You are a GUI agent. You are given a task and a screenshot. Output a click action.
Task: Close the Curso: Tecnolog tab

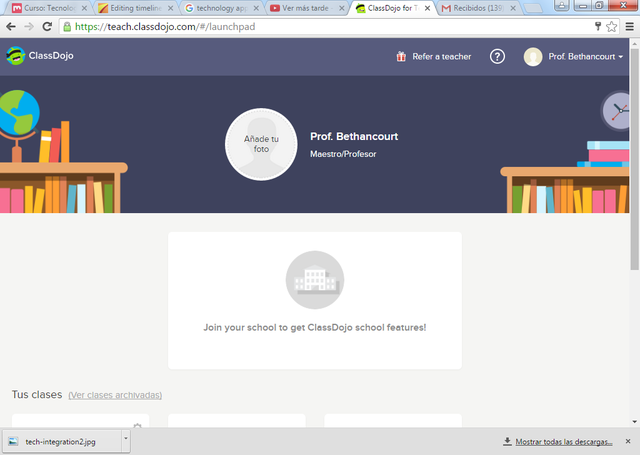[x=84, y=8]
